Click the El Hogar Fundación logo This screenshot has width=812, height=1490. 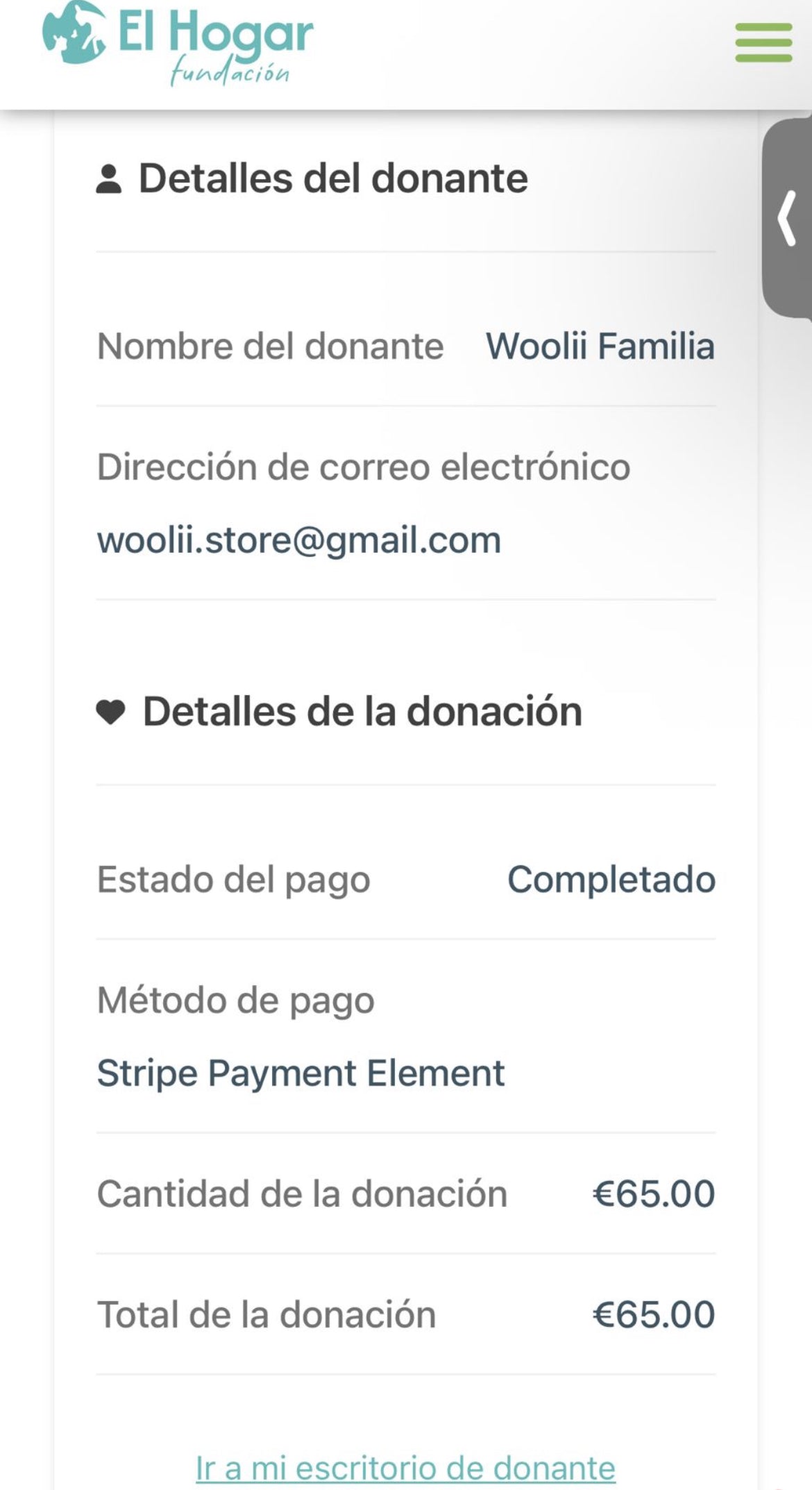tap(178, 43)
